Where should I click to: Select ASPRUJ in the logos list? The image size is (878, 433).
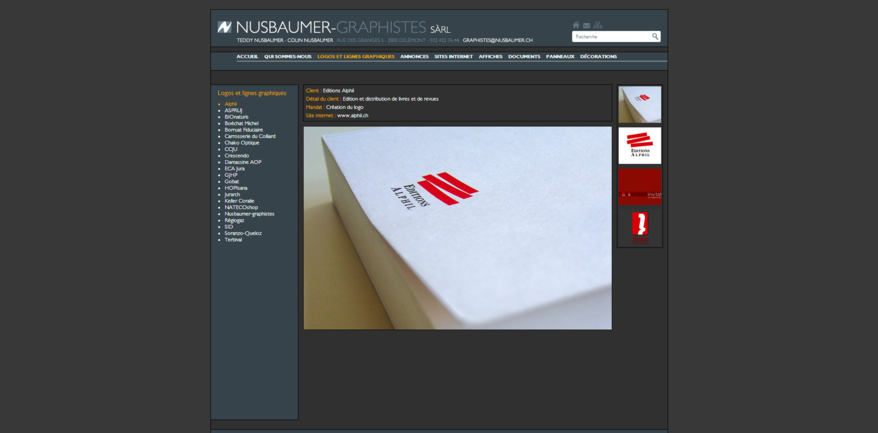(x=233, y=110)
